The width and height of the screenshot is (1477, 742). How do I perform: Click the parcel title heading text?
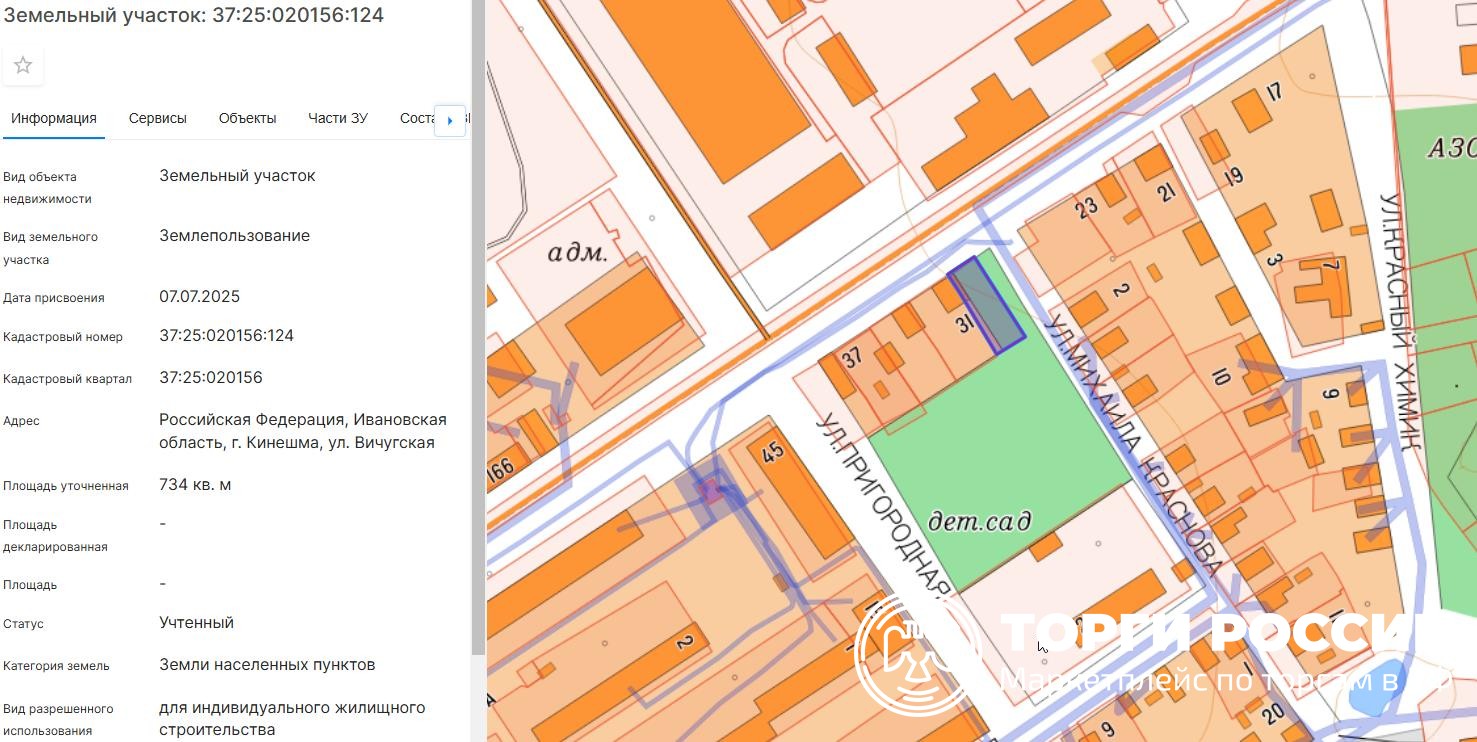tap(193, 15)
